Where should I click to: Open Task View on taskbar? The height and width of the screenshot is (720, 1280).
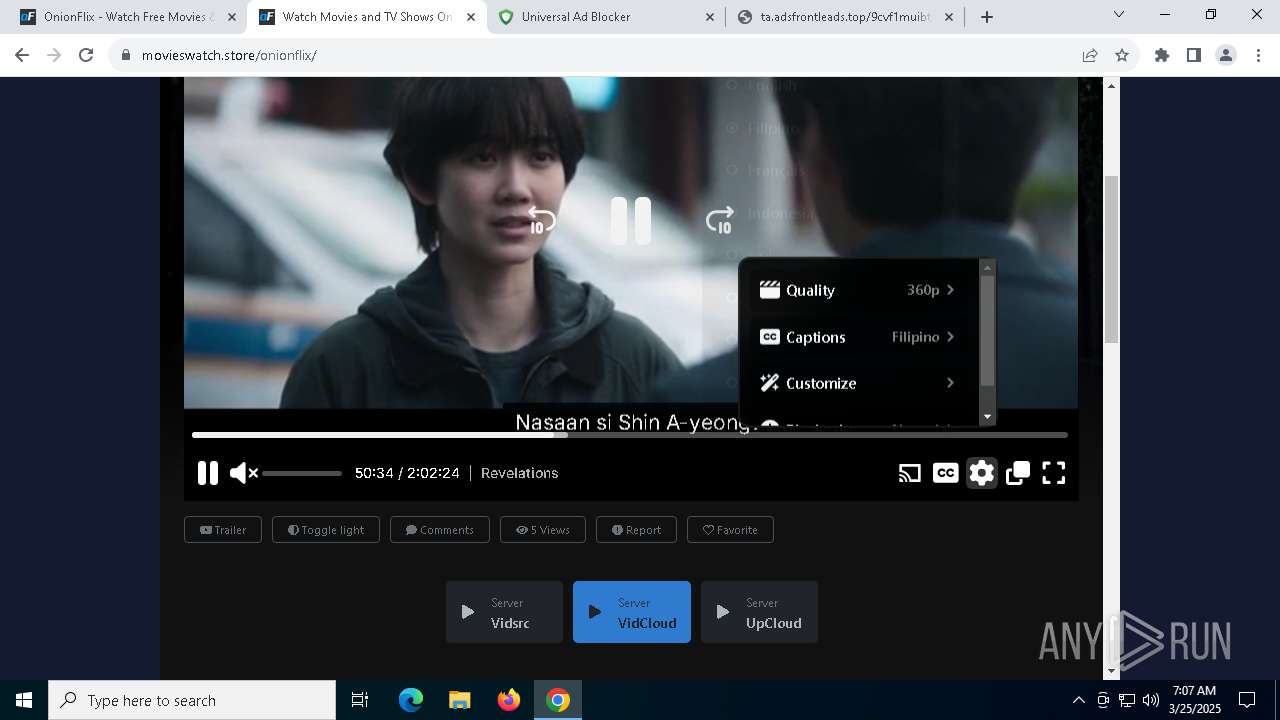tap(360, 700)
